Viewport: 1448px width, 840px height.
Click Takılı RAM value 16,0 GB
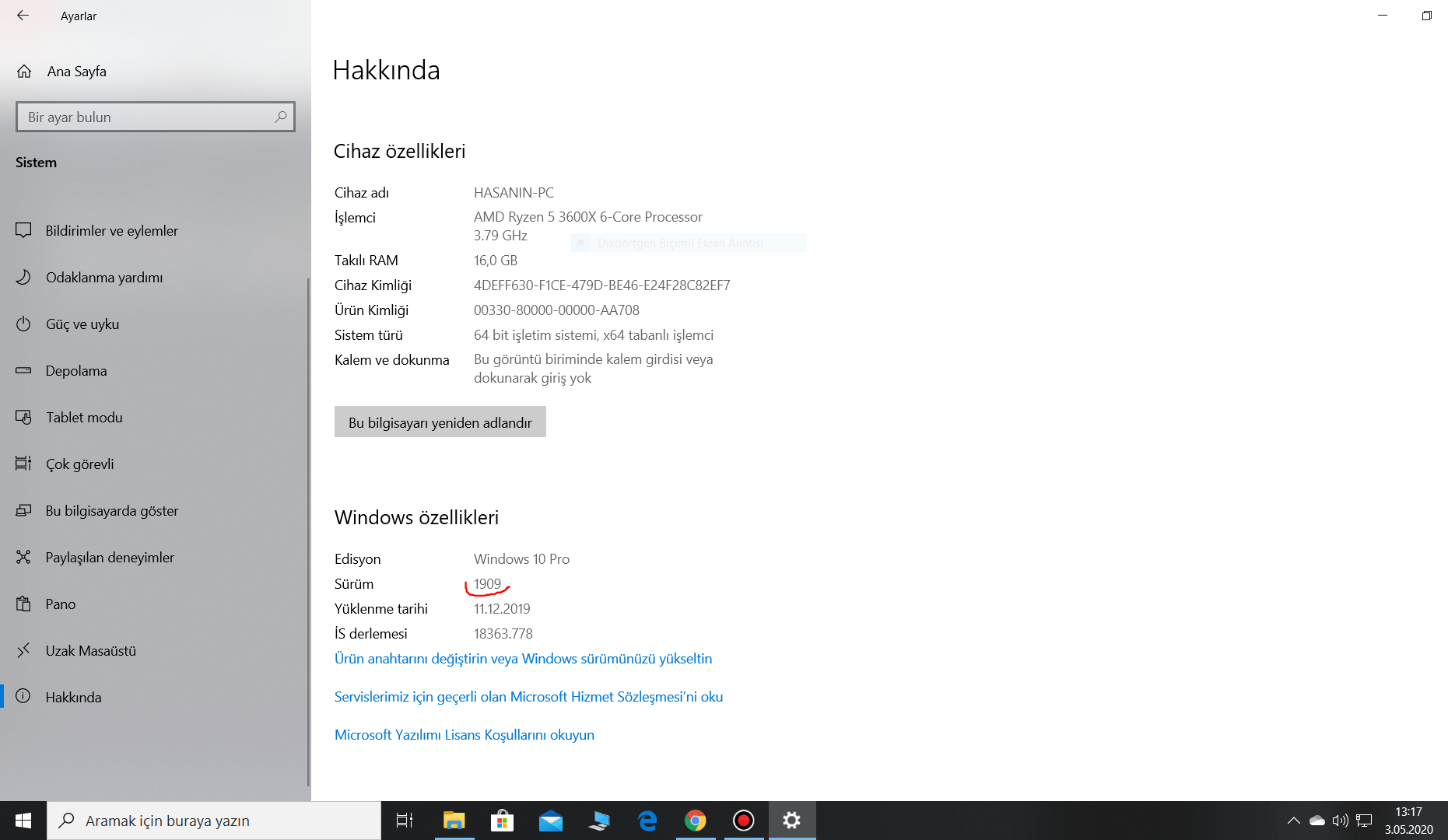[496, 261]
